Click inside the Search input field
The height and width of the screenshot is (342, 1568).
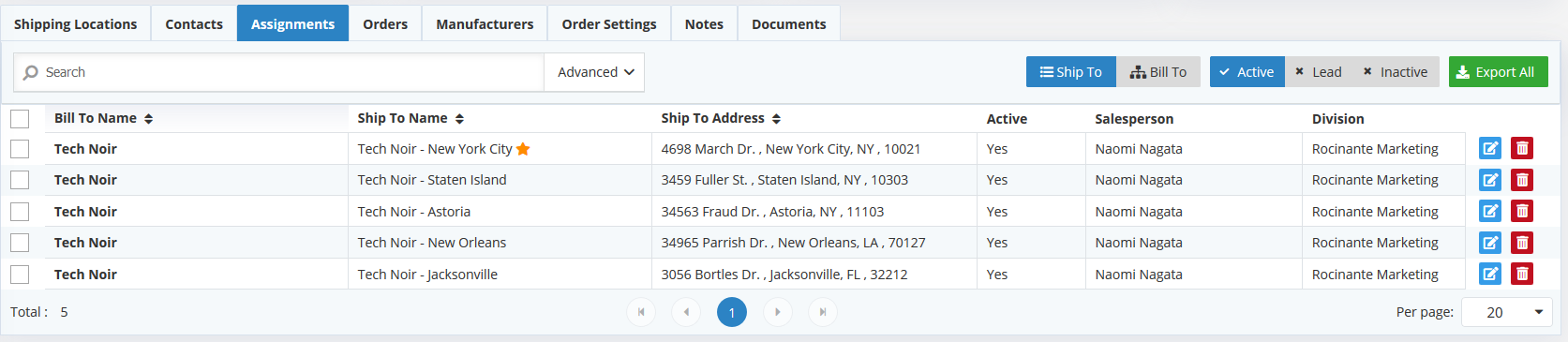coord(279,72)
